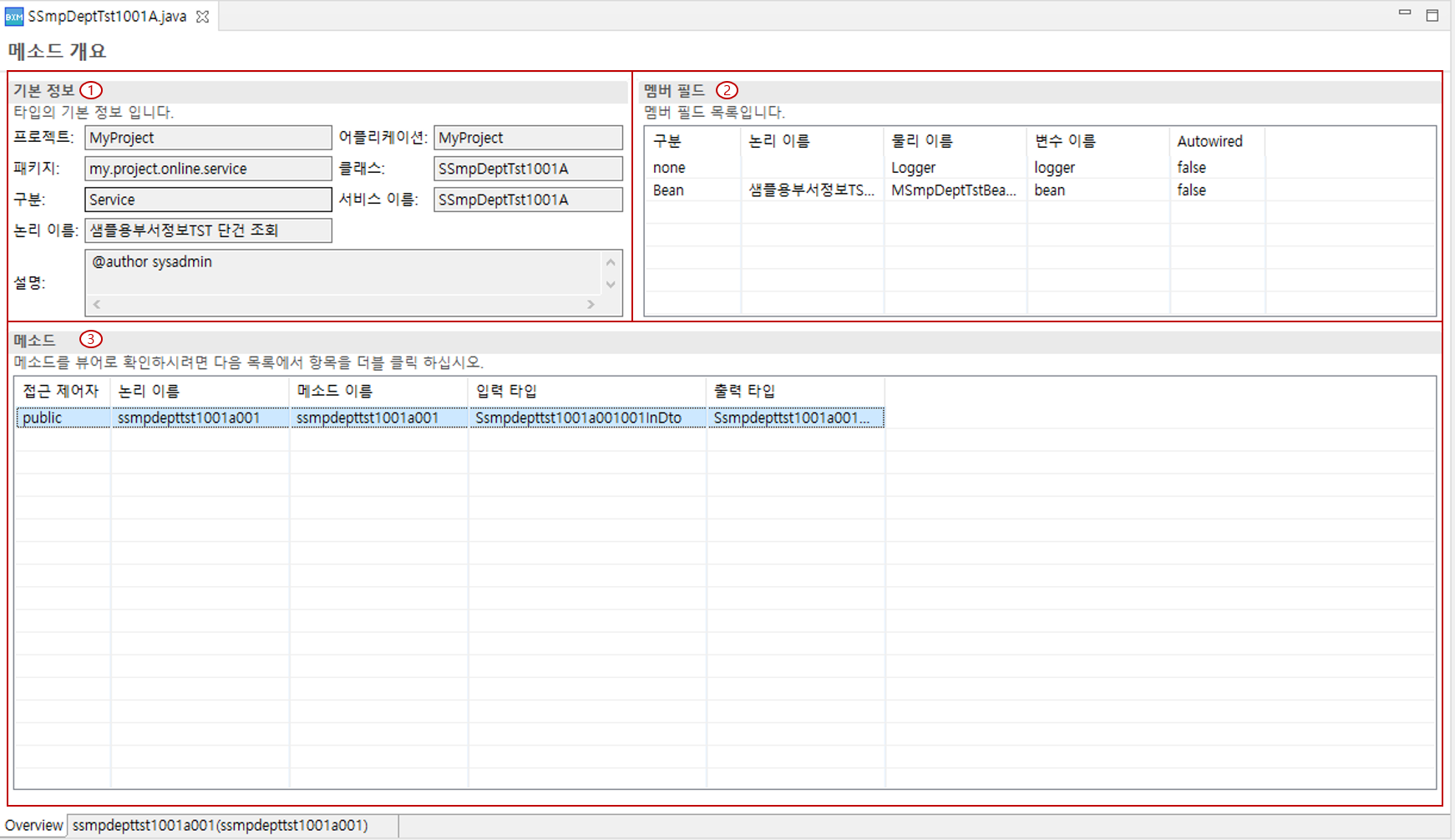Screen dimensions: 1455x840
Task: Switch to the Overview tab
Action: 33,825
